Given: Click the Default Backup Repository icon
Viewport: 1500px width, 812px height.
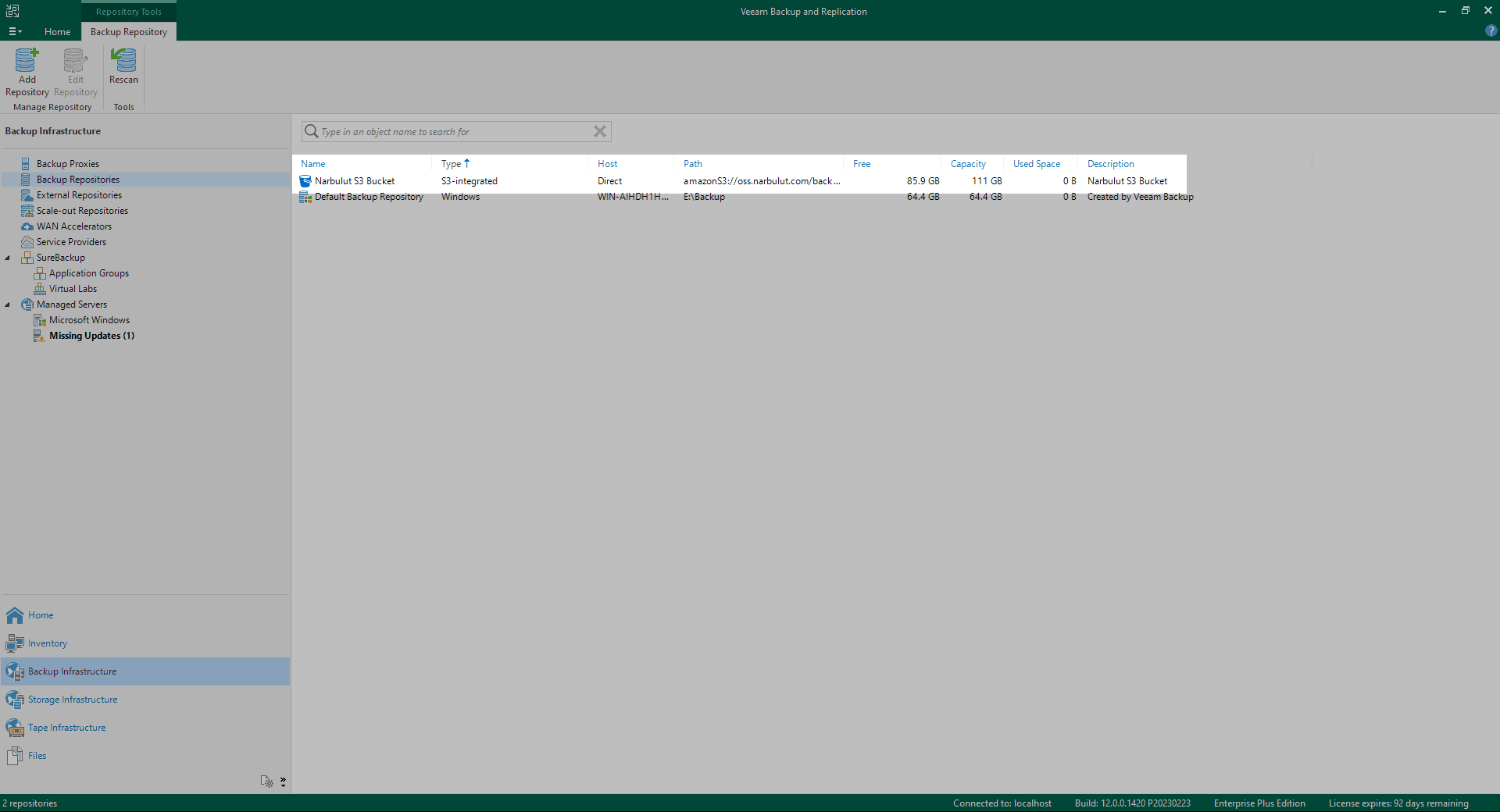Looking at the screenshot, I should [x=305, y=197].
